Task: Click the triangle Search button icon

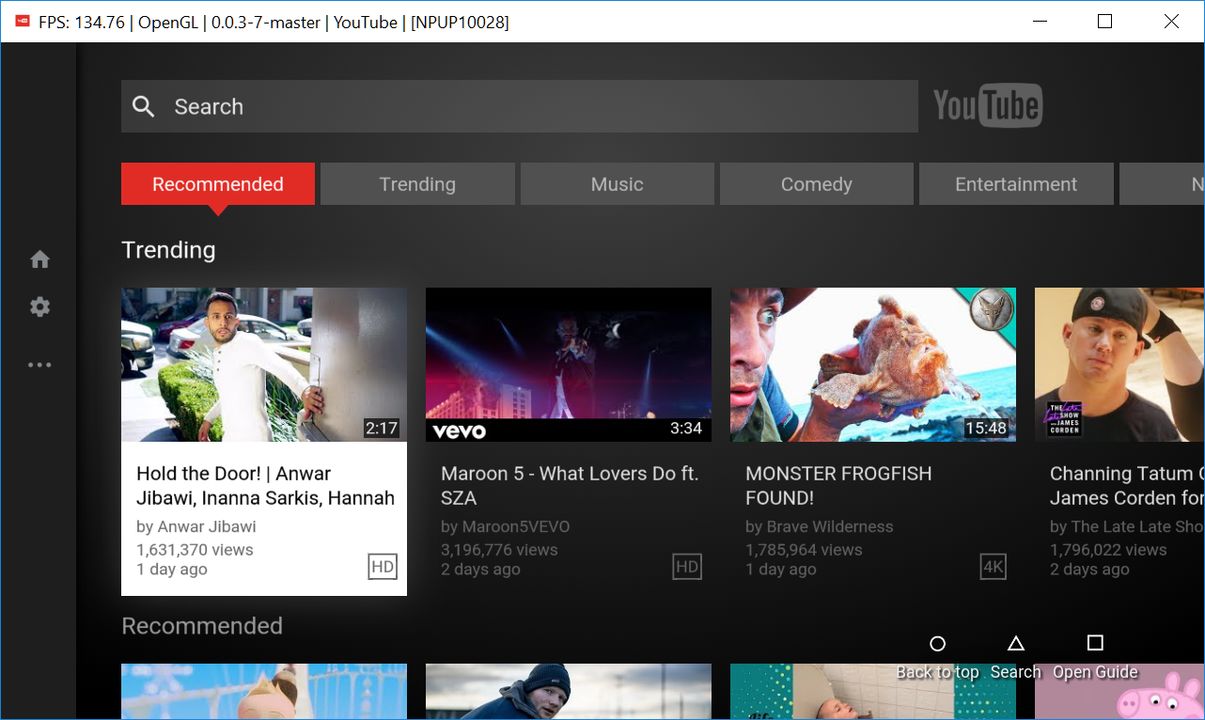Action: [1016, 643]
